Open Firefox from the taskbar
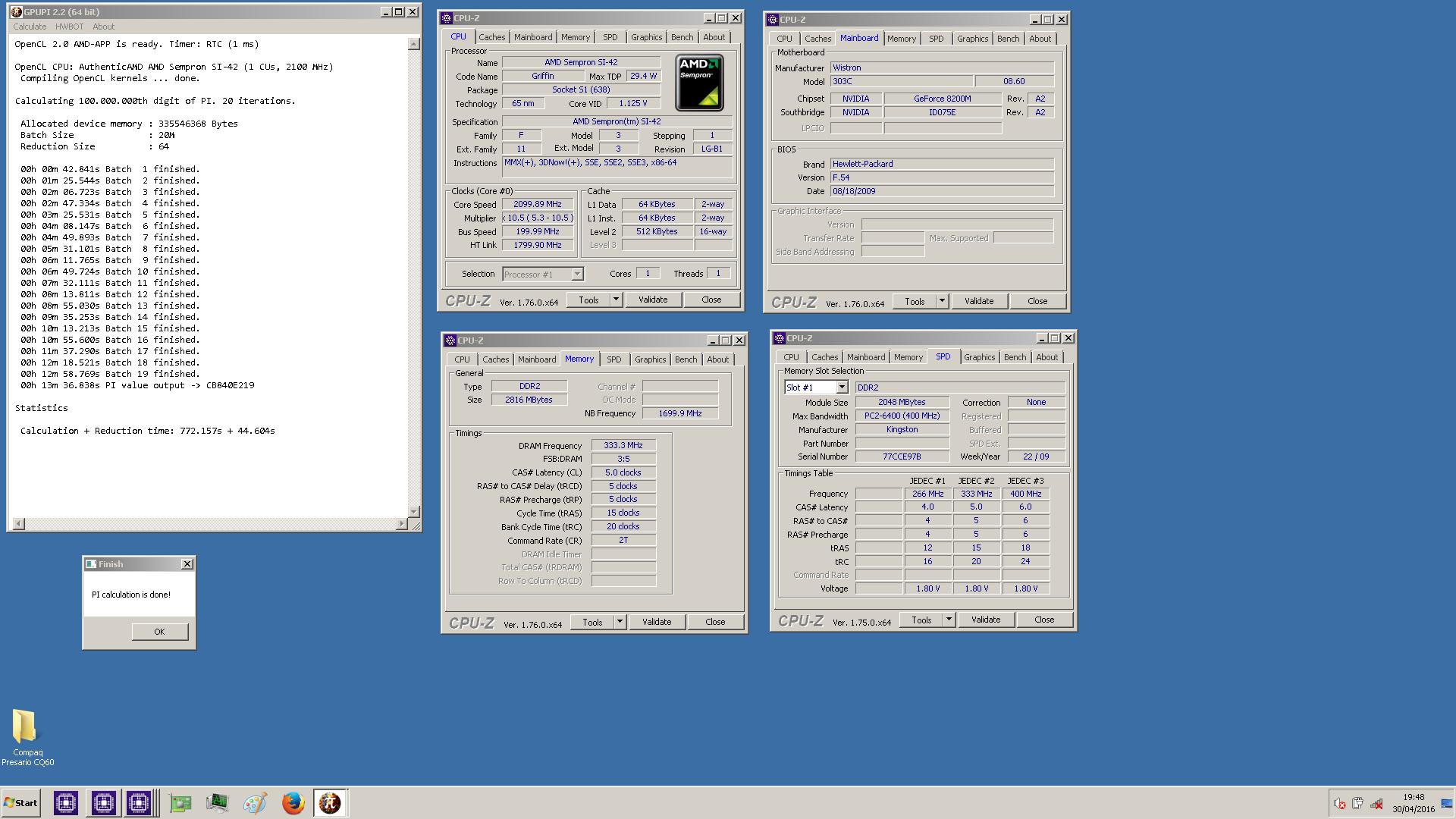Screen dimensions: 1456x819 pos(293,803)
